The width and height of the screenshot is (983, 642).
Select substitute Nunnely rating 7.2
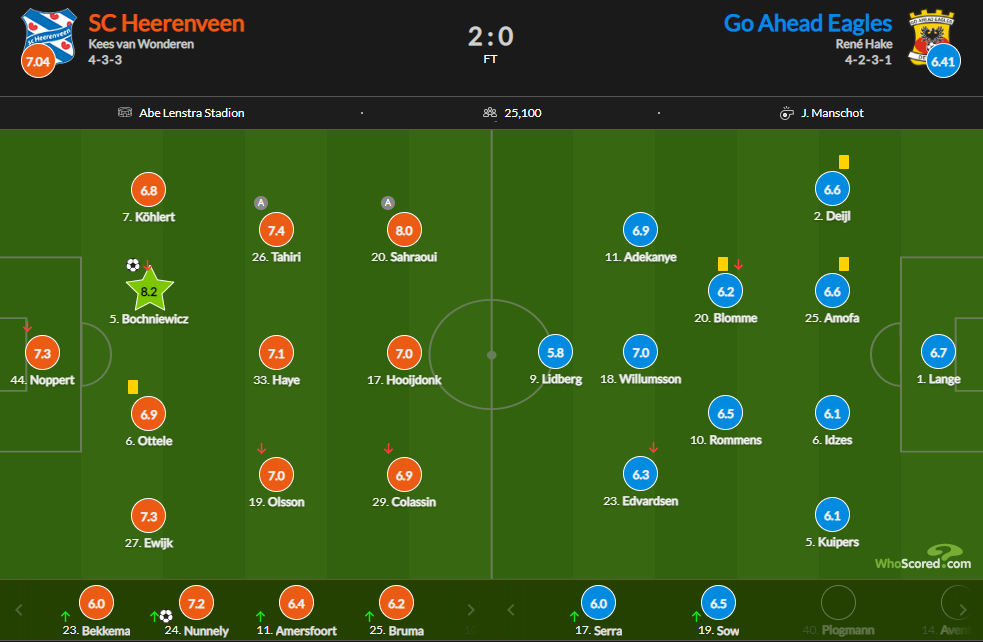click(196, 604)
